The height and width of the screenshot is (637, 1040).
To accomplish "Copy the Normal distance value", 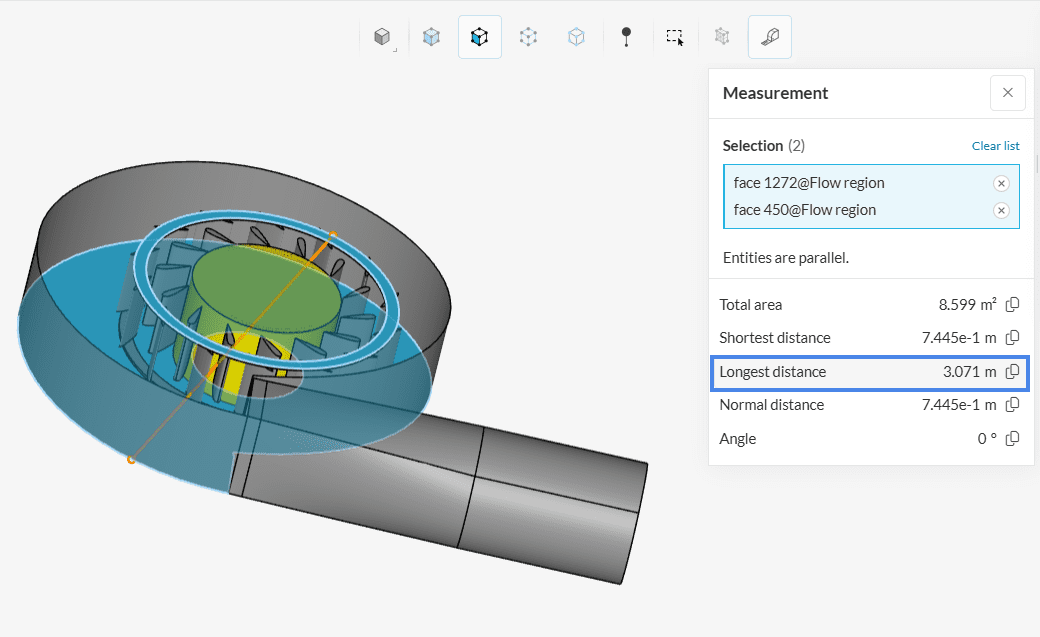I will pos(1012,405).
